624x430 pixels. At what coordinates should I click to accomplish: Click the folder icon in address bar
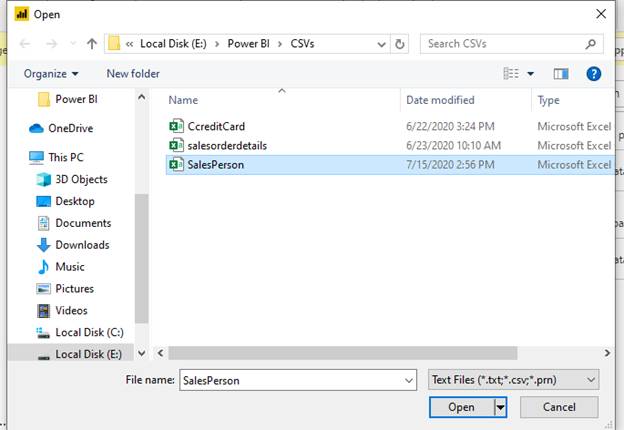(x=114, y=44)
